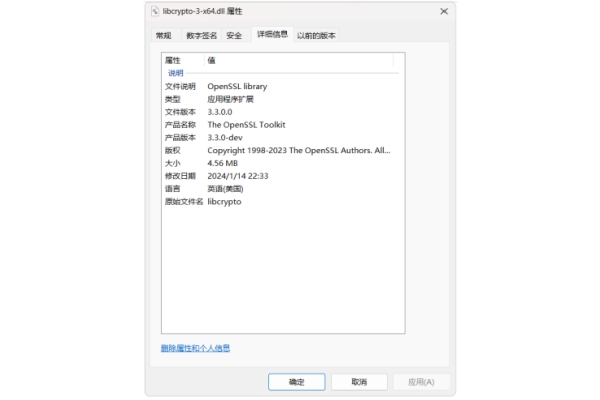Select the 文件版本 property label
Viewport: 600px width, 400px height.
180,112
